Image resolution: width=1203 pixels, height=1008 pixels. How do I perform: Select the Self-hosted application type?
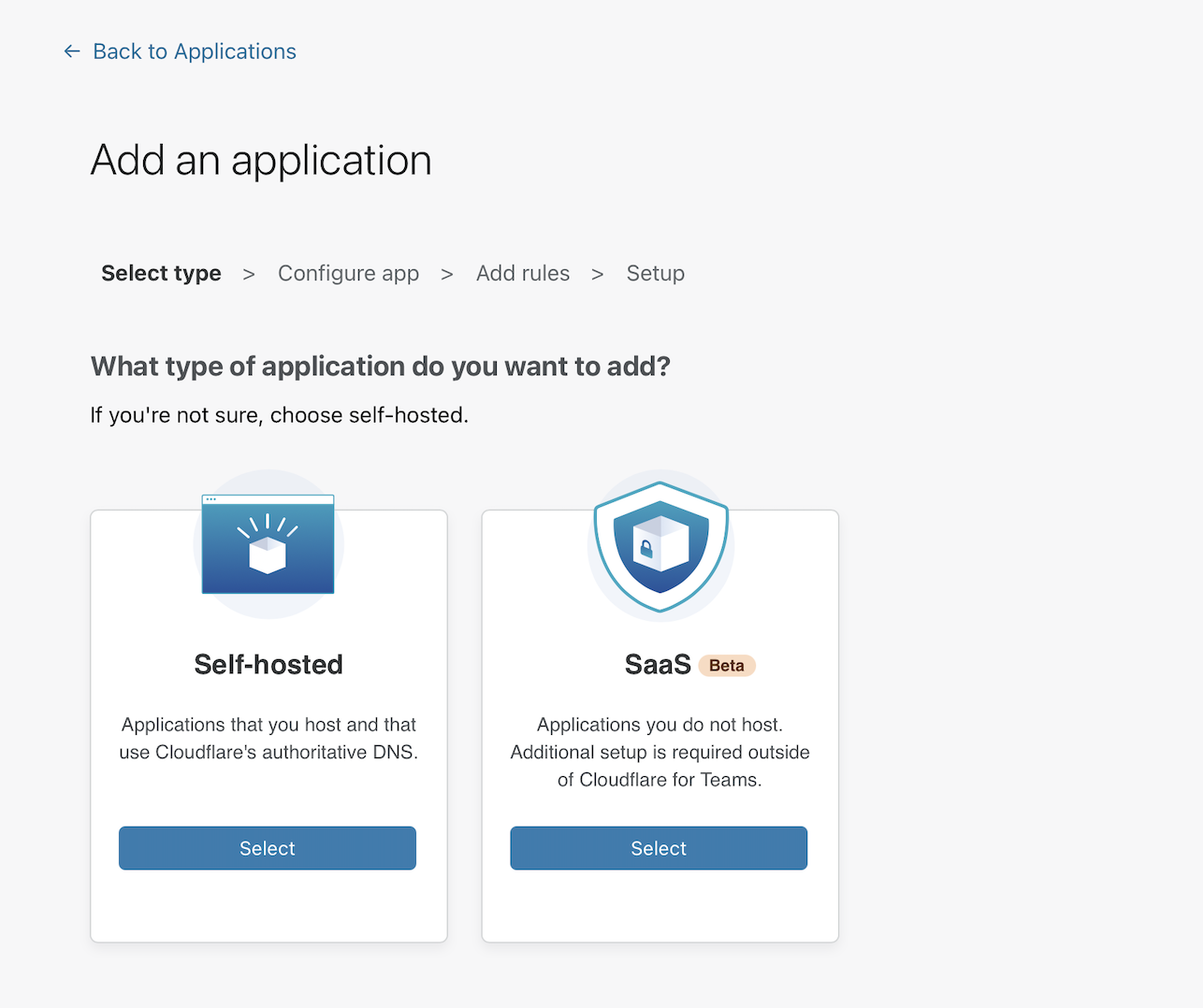[267, 848]
